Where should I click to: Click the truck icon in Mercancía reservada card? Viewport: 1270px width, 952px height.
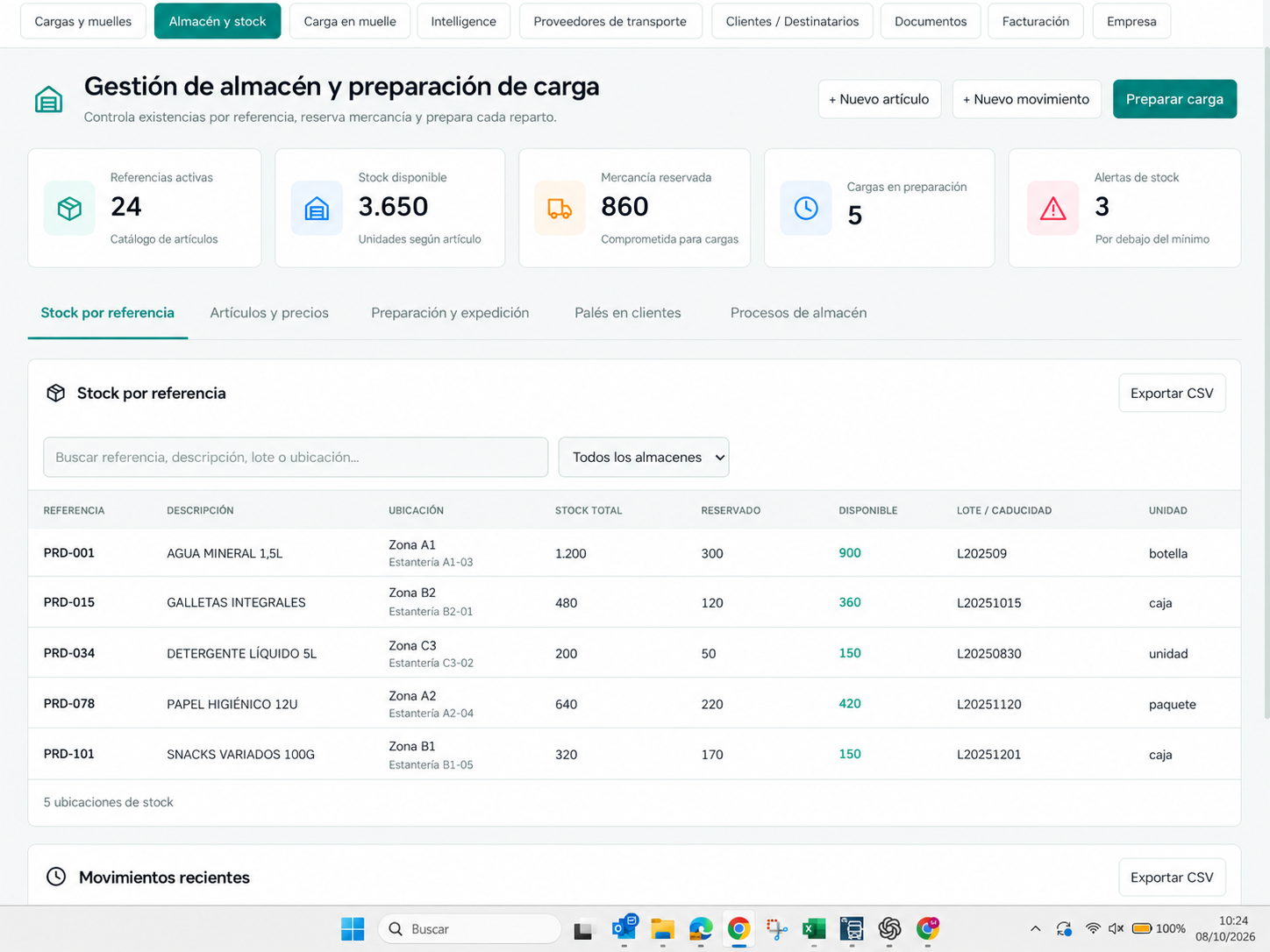click(x=560, y=208)
